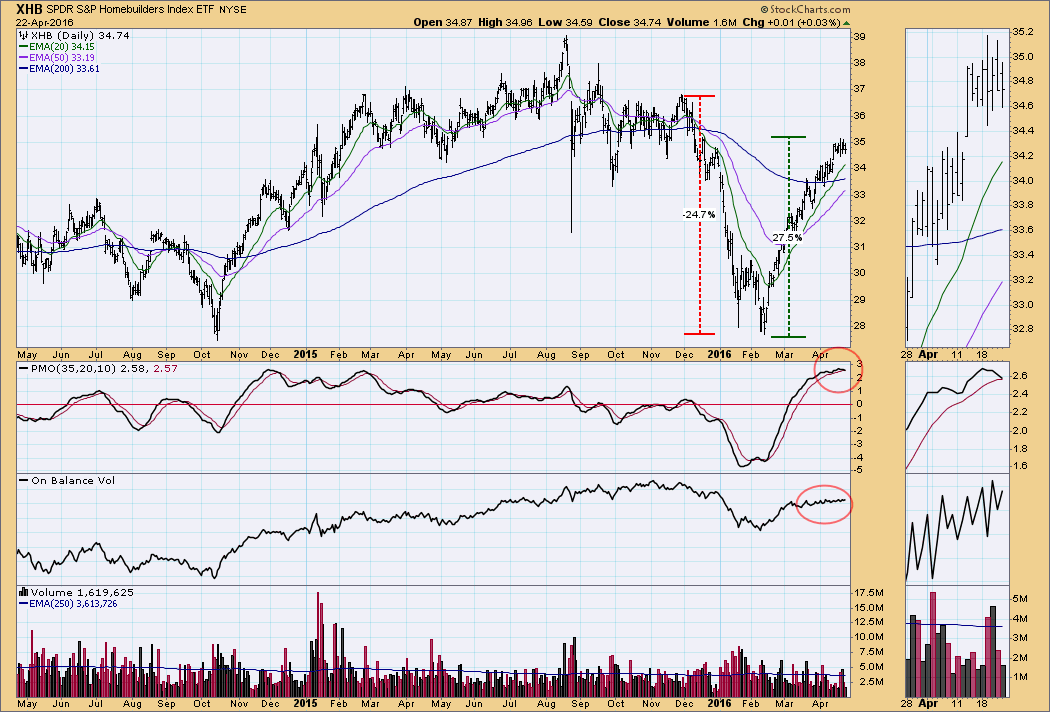Click the 34.0 label in zoomed price panel

pyautogui.click(x=1022, y=180)
